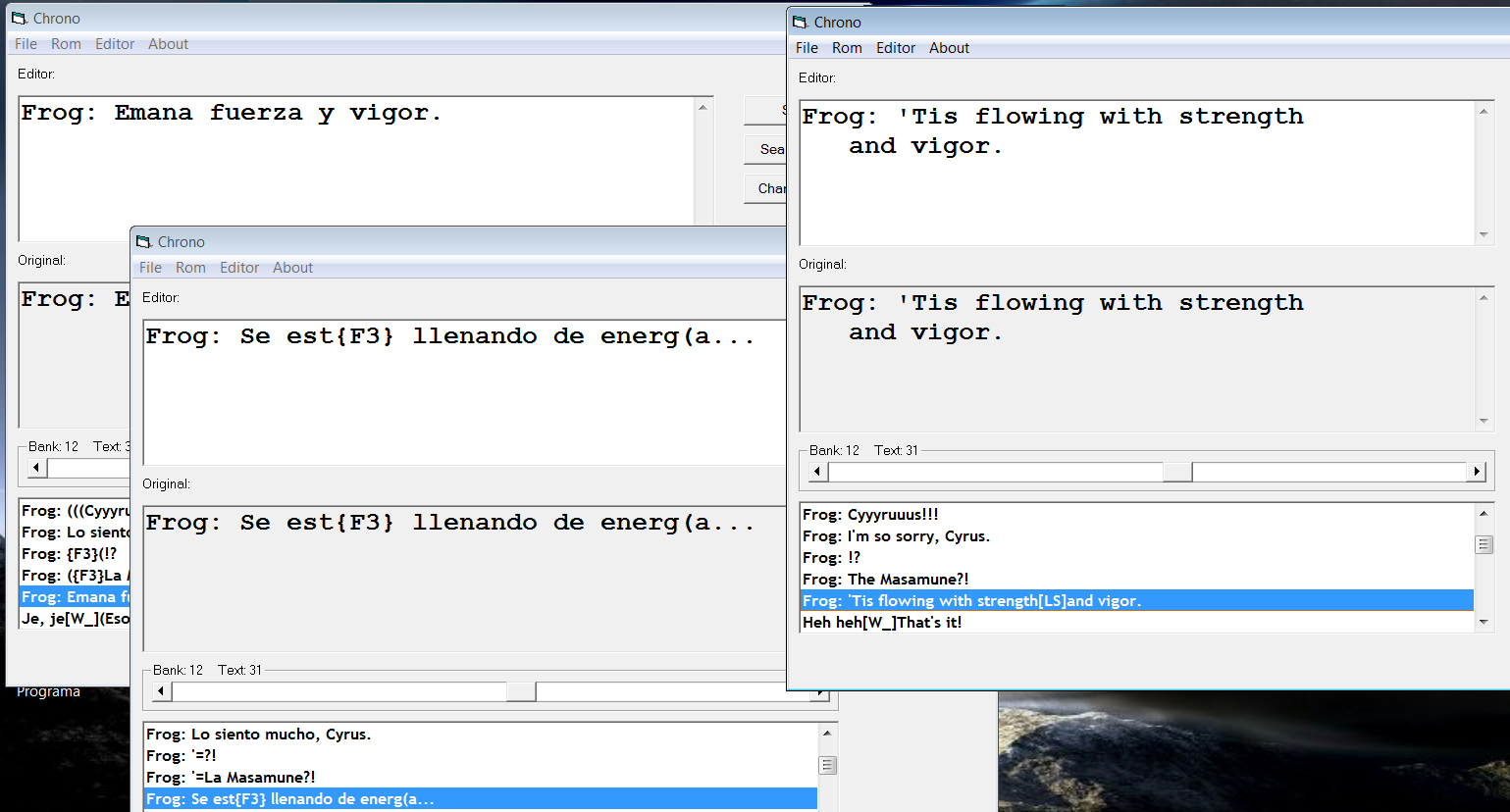Open the File menu in the English window
The height and width of the screenshot is (812, 1510).
807,48
